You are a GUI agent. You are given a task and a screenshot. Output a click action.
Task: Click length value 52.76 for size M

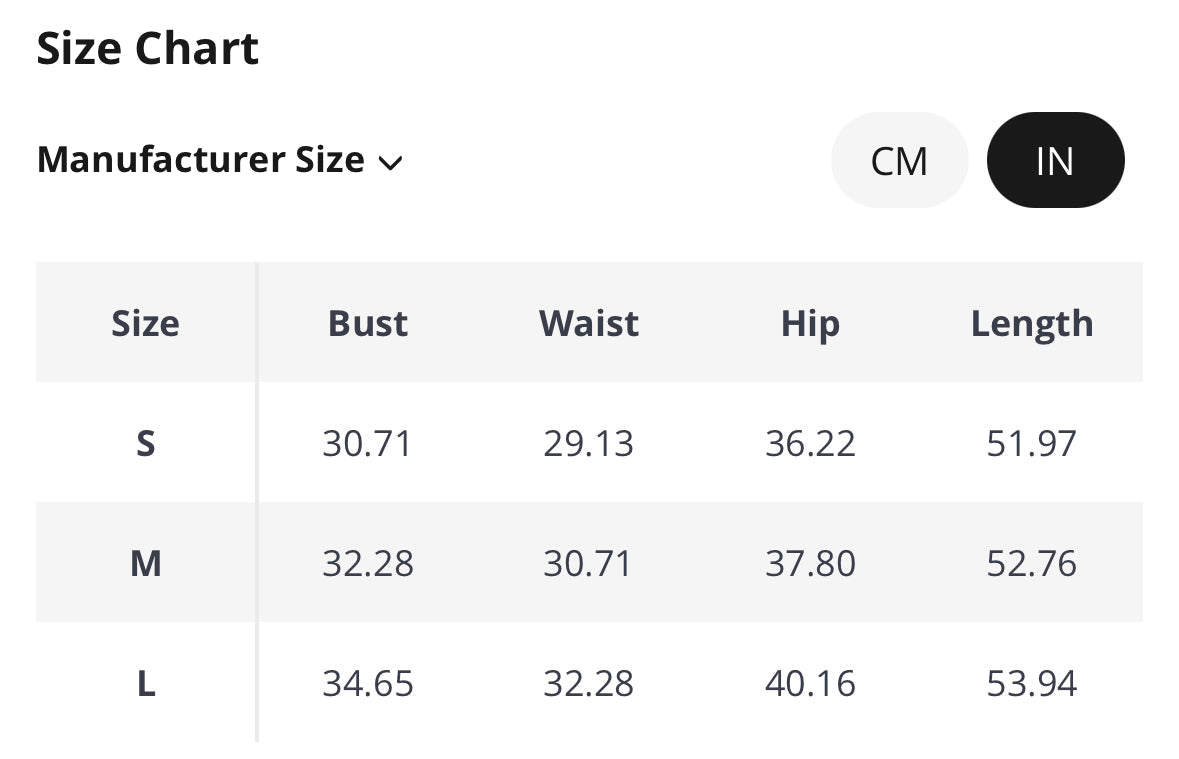(1032, 564)
